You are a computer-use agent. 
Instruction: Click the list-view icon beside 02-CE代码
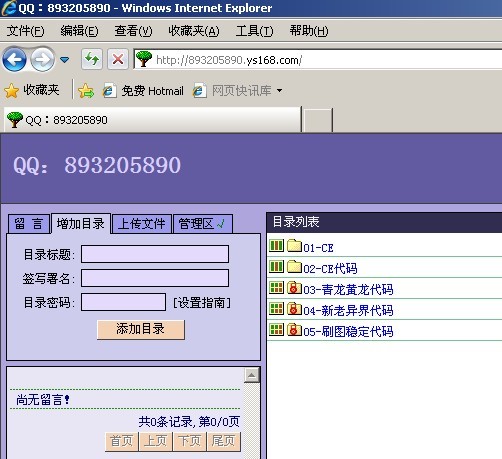(x=276, y=267)
